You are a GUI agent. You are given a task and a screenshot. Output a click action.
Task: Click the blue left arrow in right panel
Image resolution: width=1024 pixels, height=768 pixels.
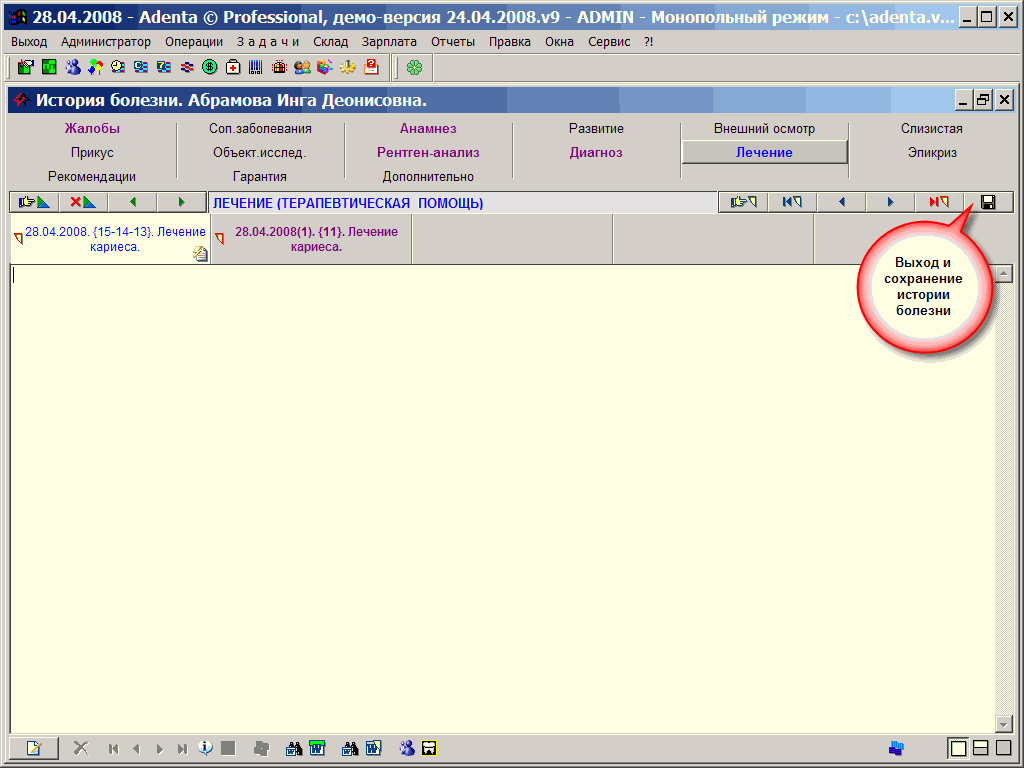tap(841, 202)
